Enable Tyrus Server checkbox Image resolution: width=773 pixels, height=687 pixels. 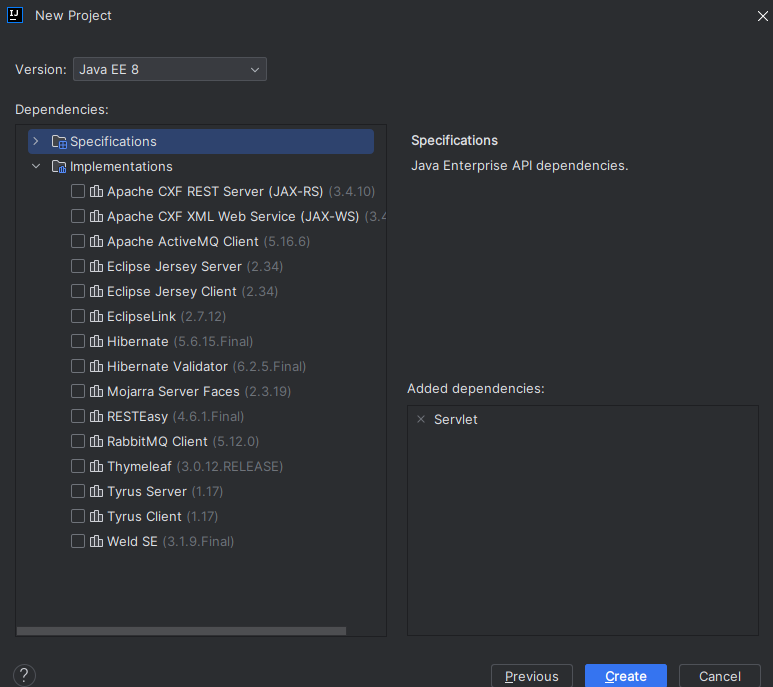(78, 491)
